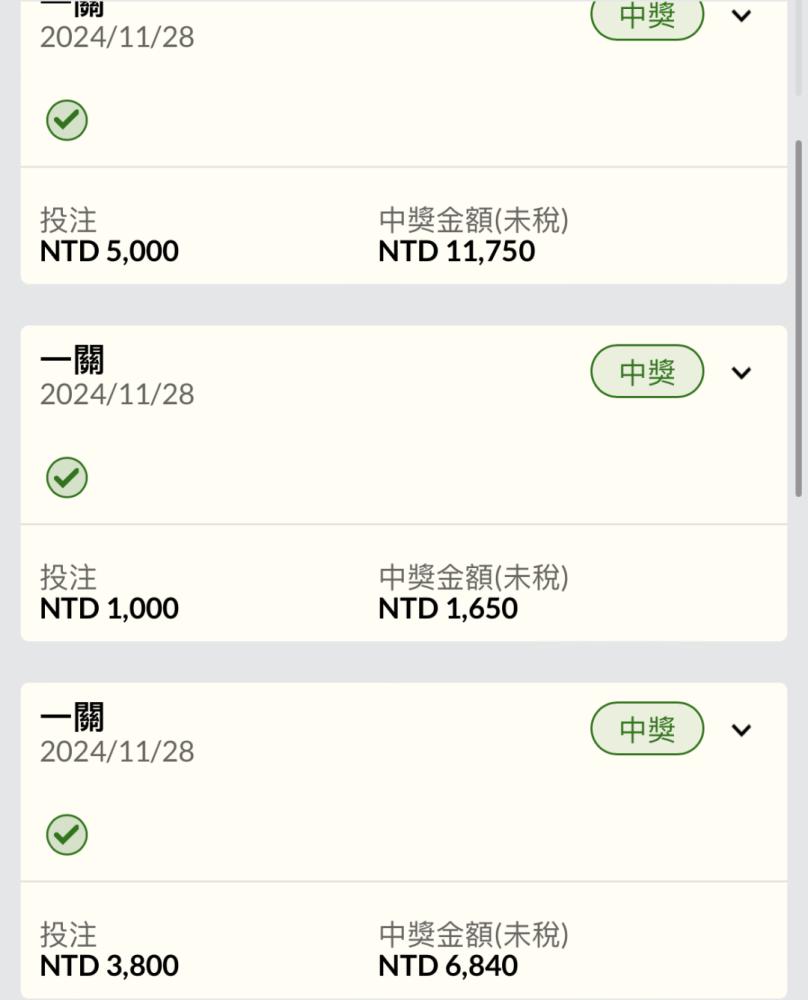Click the bet amount NTD 5,000

click(109, 251)
